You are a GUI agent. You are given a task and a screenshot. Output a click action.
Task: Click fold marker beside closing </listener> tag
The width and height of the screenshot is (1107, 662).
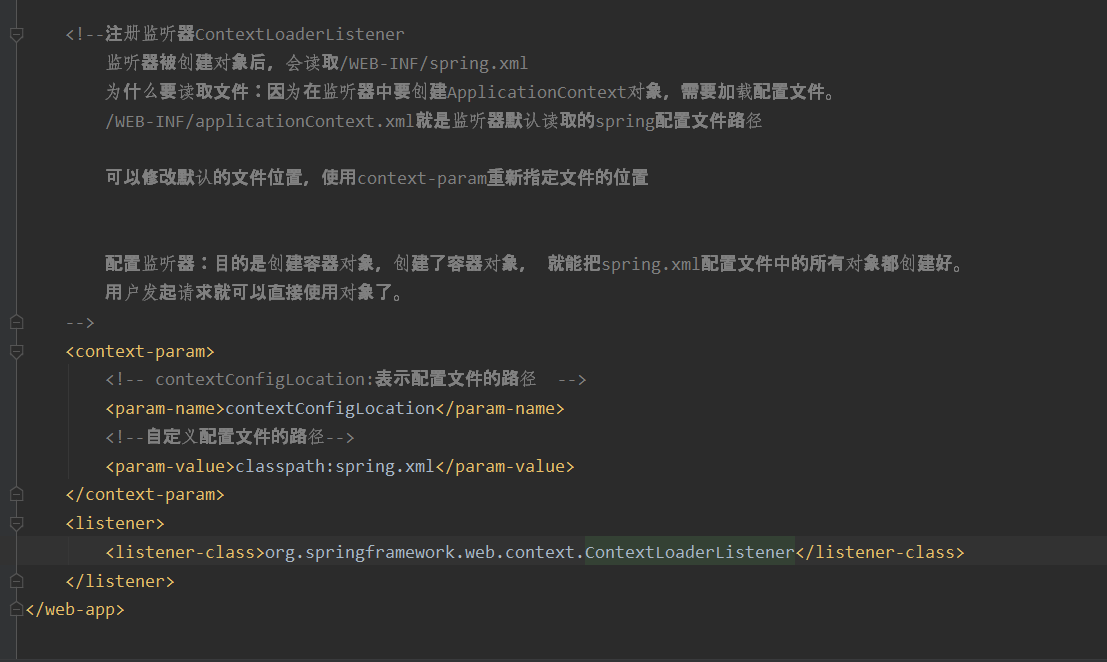[17, 581]
